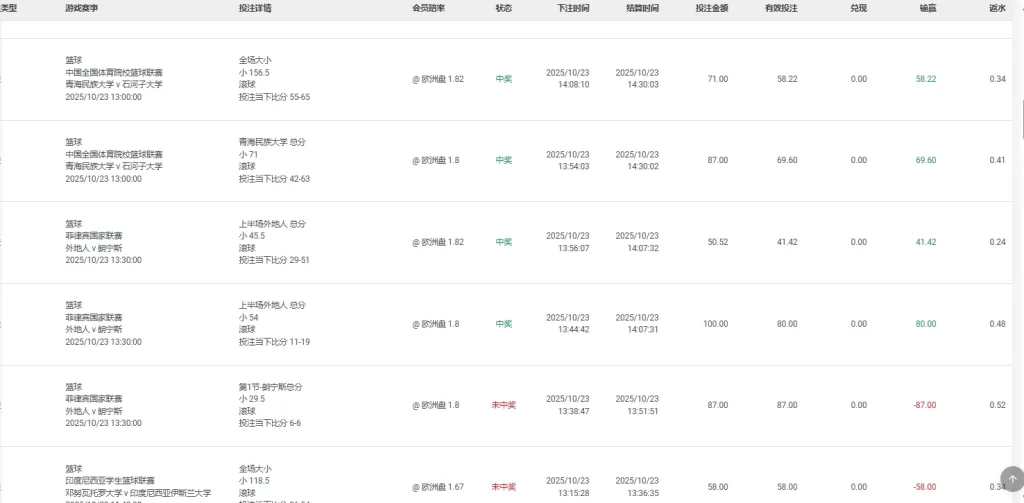Screen dimensions: 1024x503
Task: Click the green 80.00 win amount
Action: click(x=926, y=324)
